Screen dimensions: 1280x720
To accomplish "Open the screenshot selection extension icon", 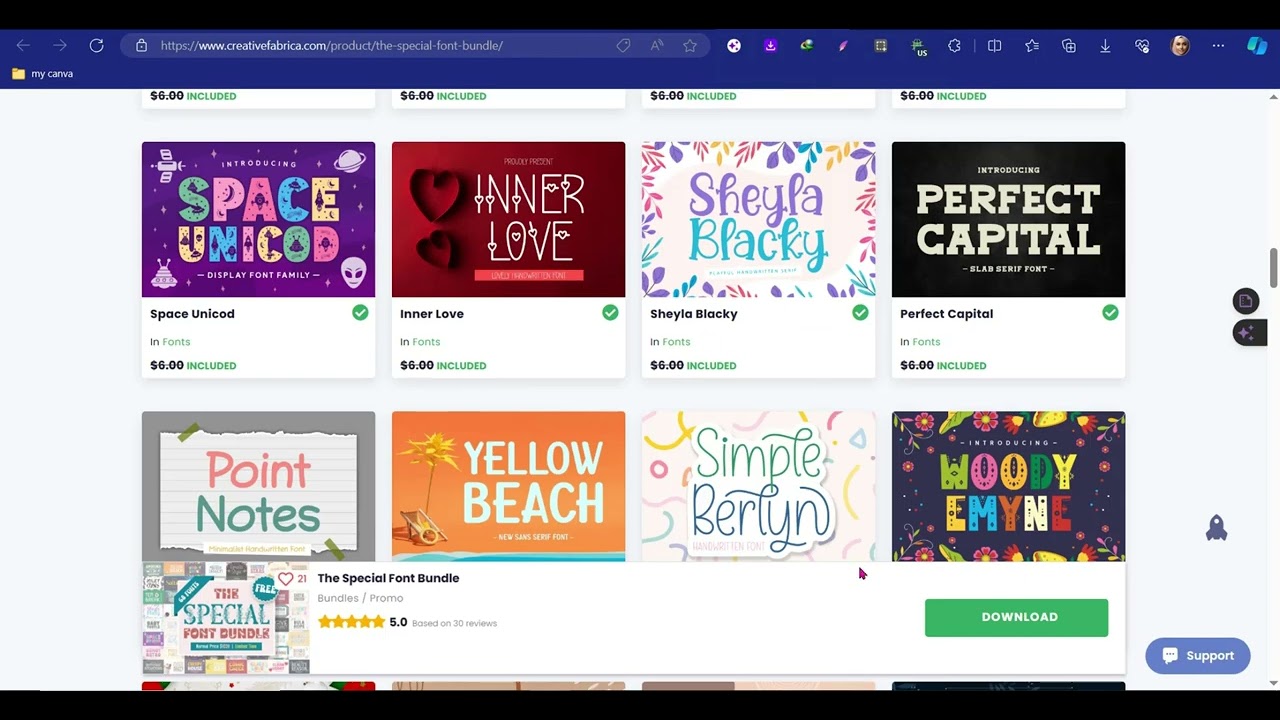I will tap(880, 45).
